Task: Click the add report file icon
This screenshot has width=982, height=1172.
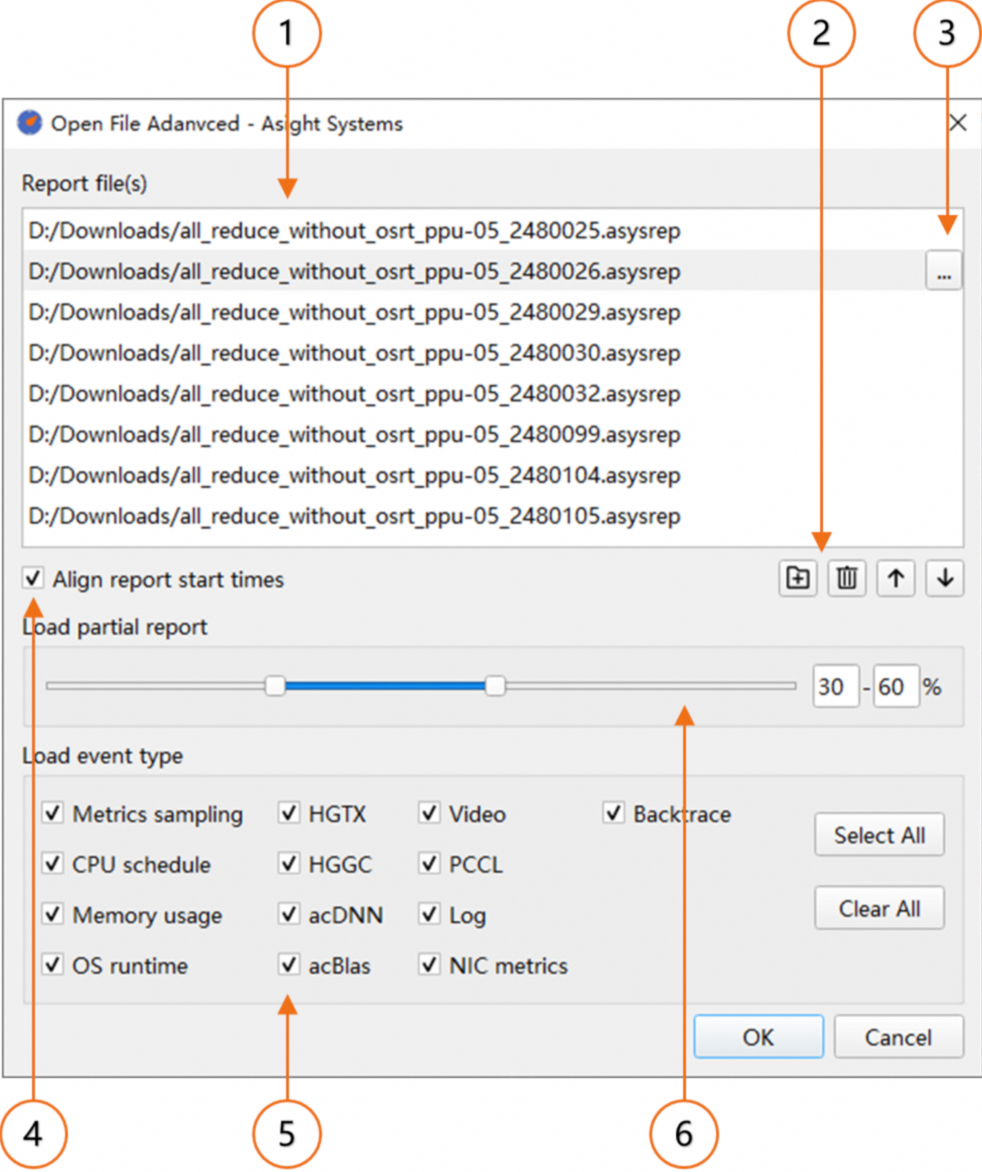Action: (x=797, y=578)
